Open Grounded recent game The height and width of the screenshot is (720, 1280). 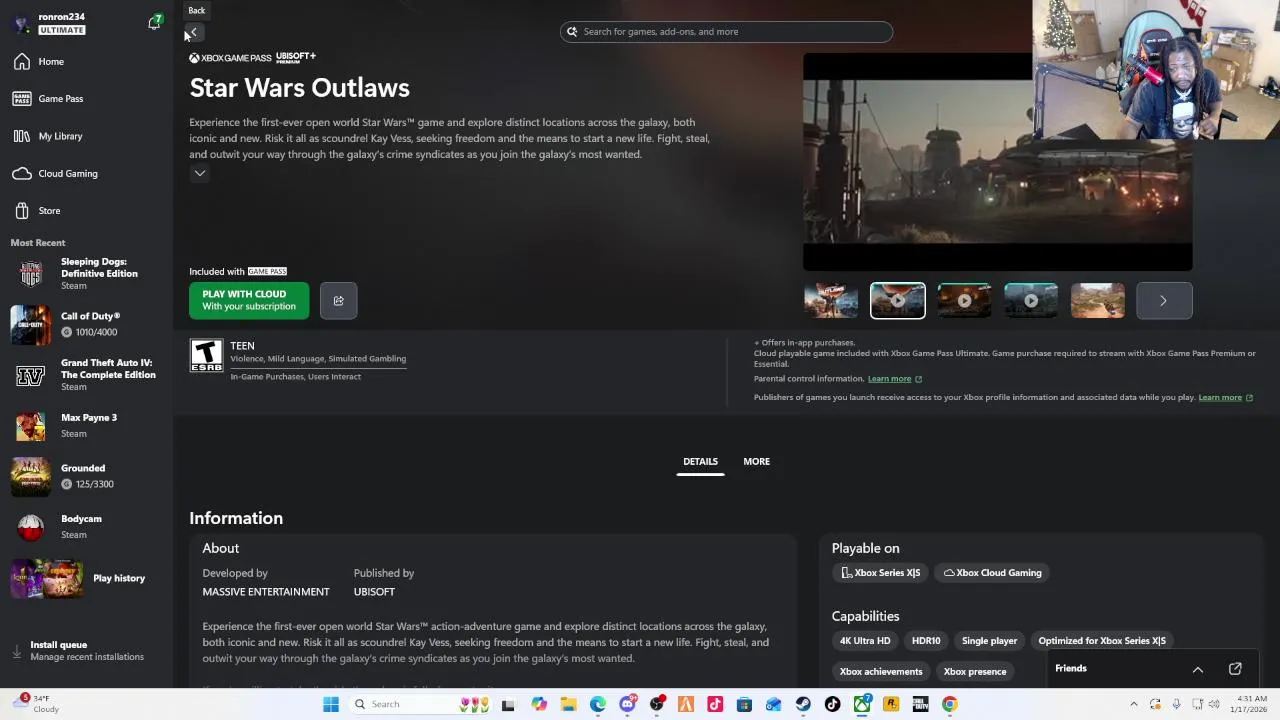click(86, 476)
